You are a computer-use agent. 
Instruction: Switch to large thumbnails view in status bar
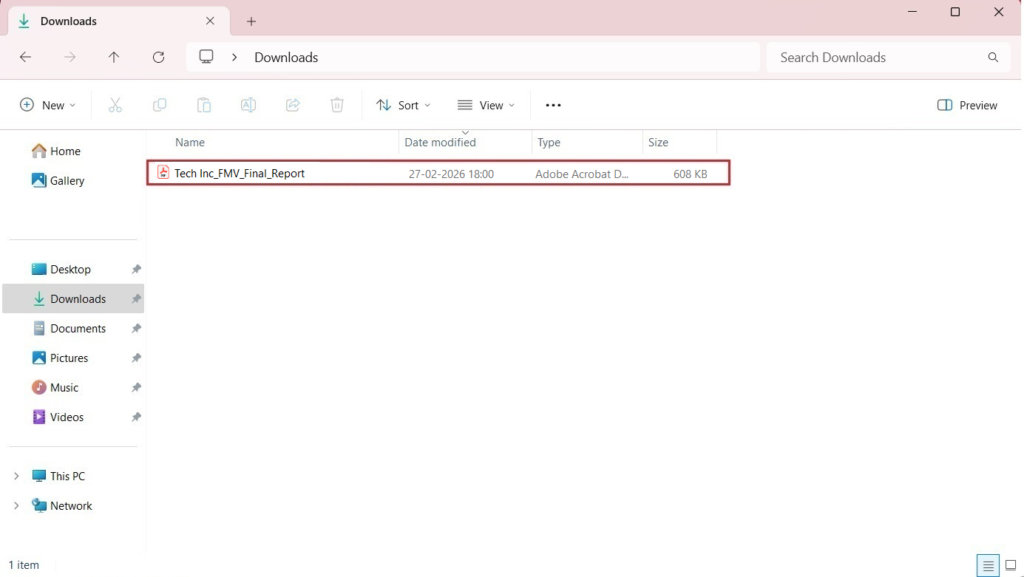click(x=1010, y=565)
